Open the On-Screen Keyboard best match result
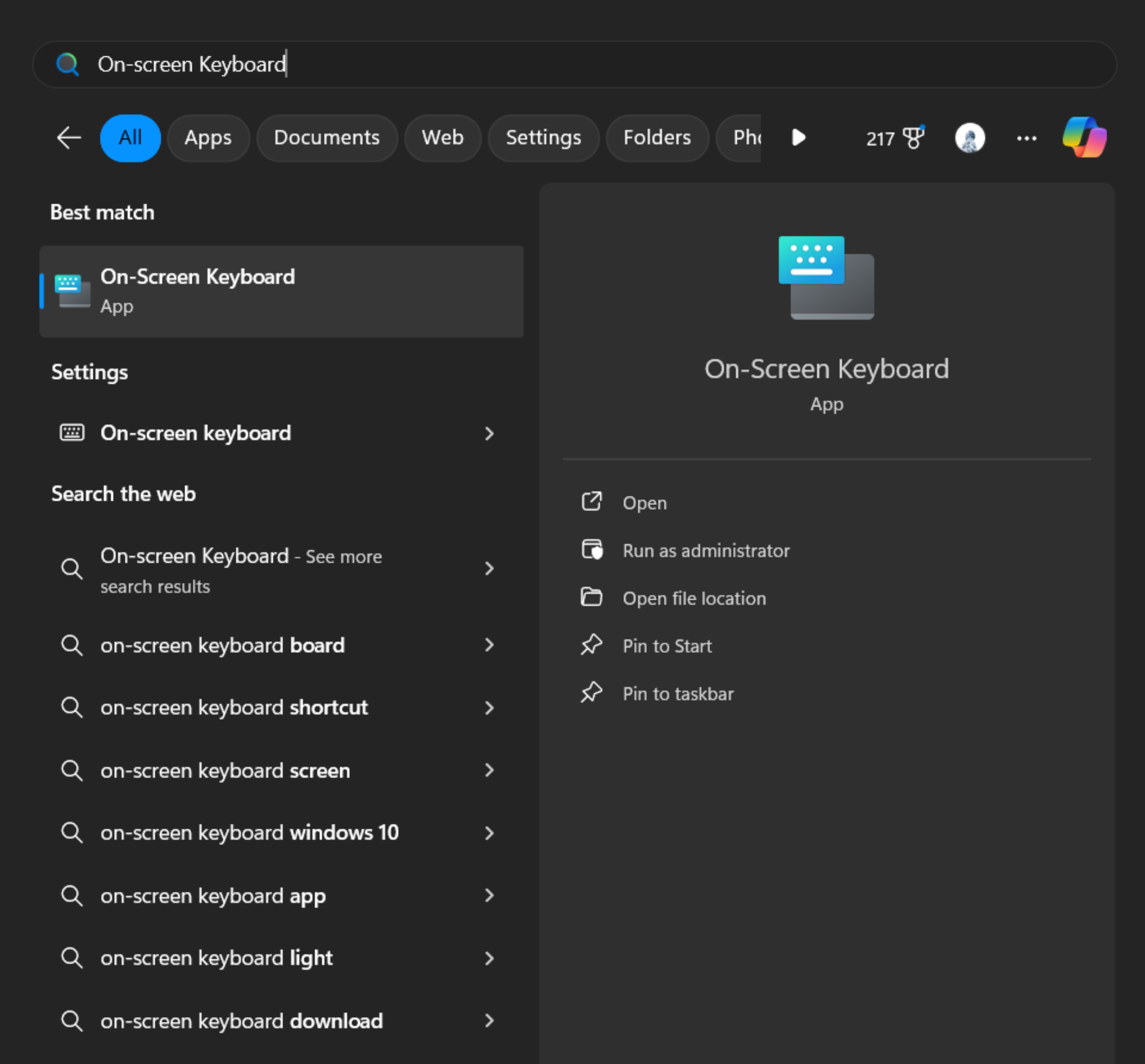This screenshot has height=1064, width=1145. pyautogui.click(x=281, y=291)
